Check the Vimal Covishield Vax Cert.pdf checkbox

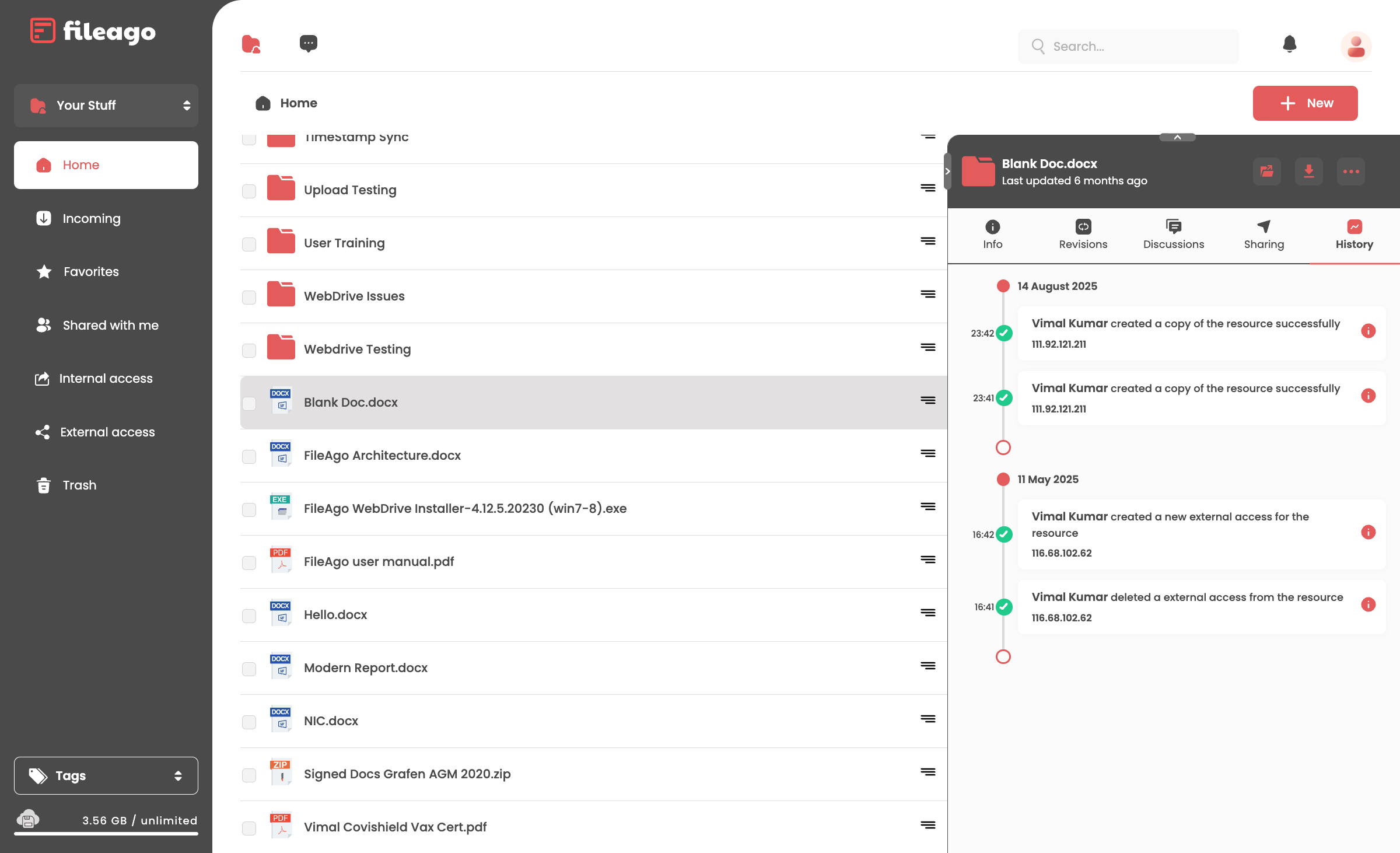pos(249,828)
